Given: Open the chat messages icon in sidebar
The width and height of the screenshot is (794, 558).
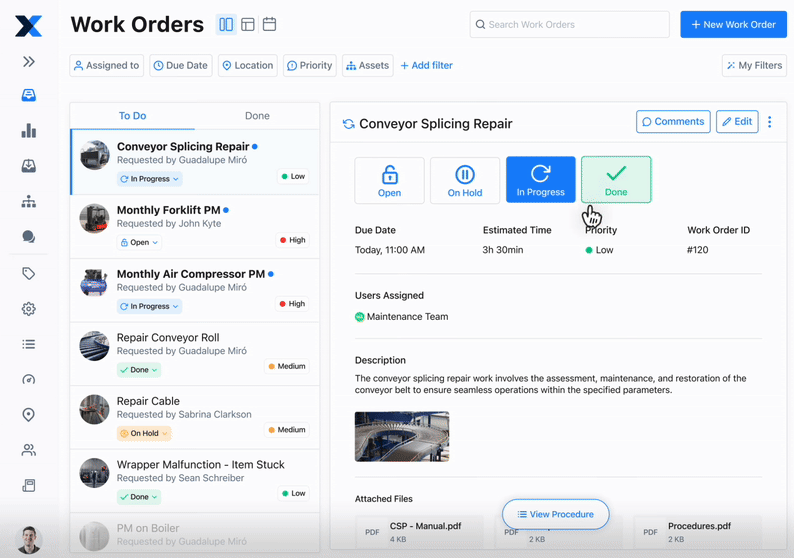Looking at the screenshot, I should 28,237.
